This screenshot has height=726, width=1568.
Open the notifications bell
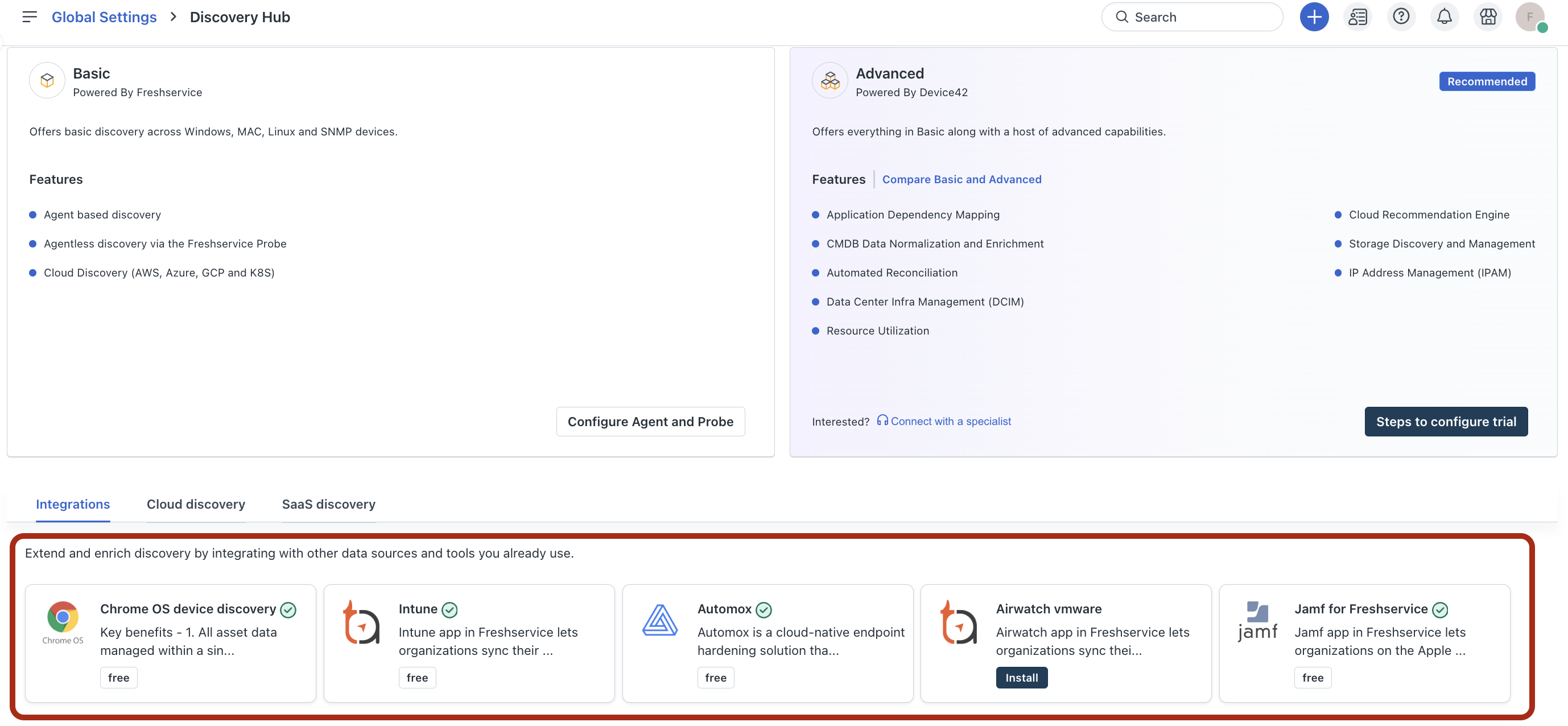[x=1444, y=17]
